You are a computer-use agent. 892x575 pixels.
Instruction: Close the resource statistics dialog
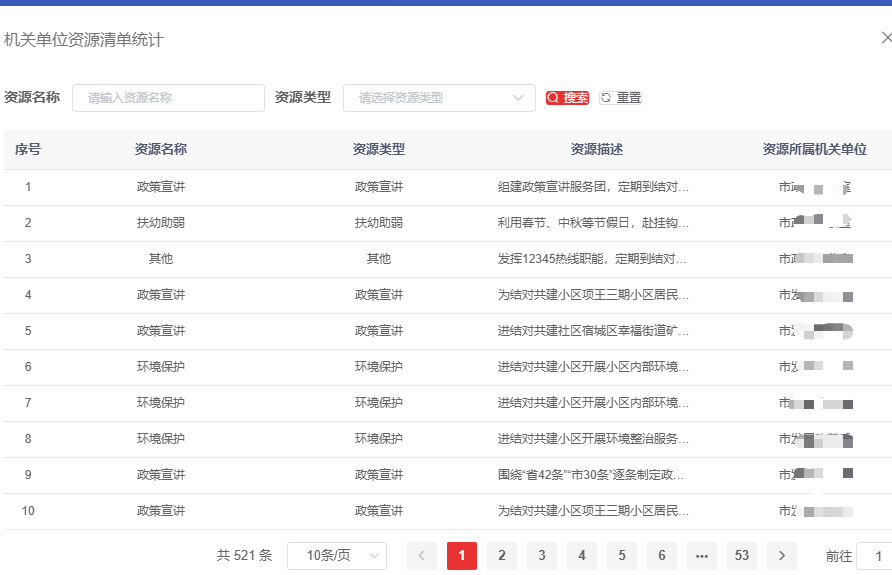[885, 38]
